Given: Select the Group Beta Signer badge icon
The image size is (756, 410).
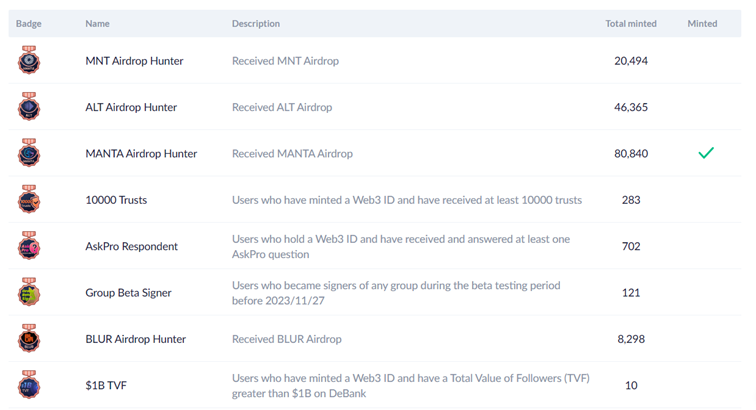Looking at the screenshot, I should point(29,293).
